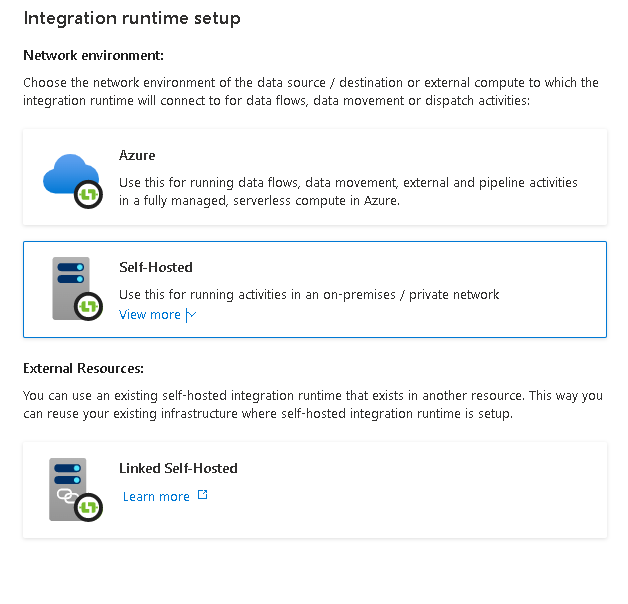
Task: Click the green sync badge on Linked Self-Hosted
Action: (x=89, y=507)
